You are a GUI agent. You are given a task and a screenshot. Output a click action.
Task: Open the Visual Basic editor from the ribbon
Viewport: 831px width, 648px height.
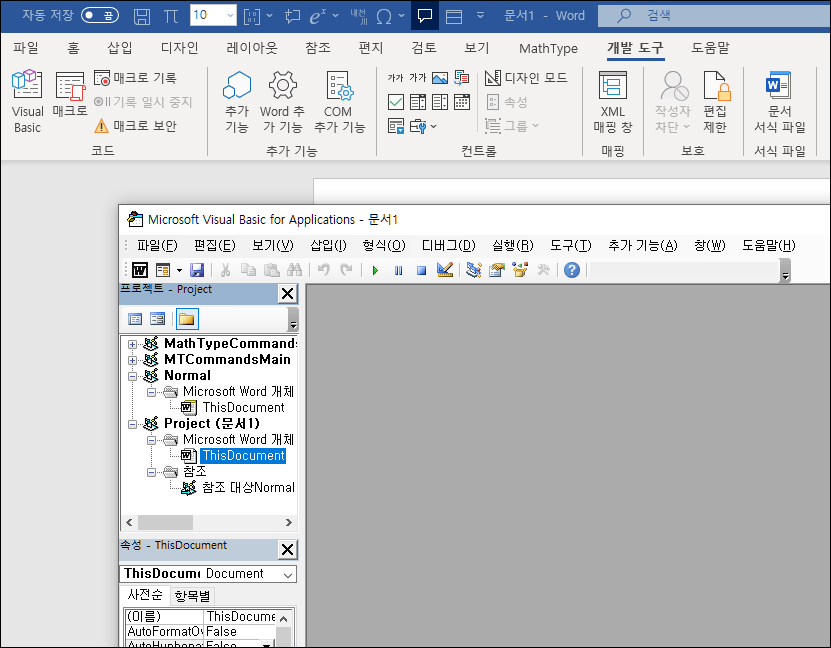point(27,100)
